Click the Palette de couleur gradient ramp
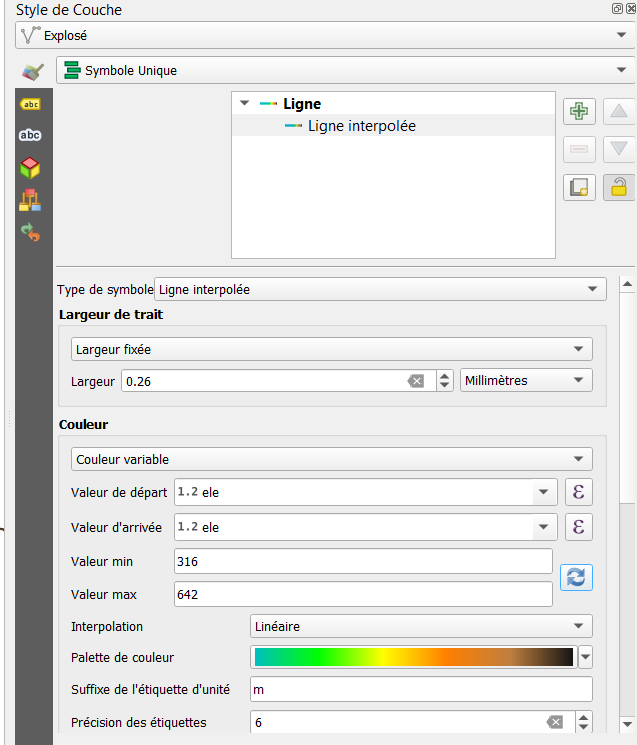Screen dimensions: 637x745 click(x=414, y=658)
